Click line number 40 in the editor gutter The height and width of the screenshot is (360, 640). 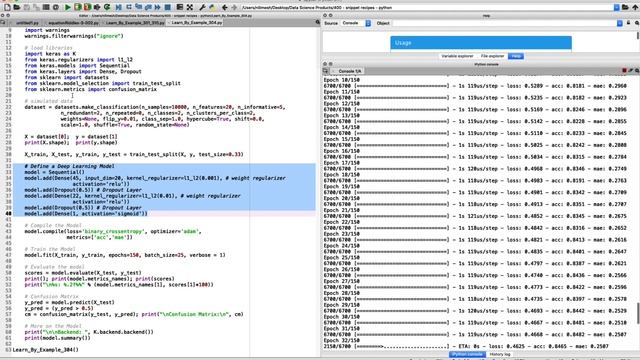point(8,213)
